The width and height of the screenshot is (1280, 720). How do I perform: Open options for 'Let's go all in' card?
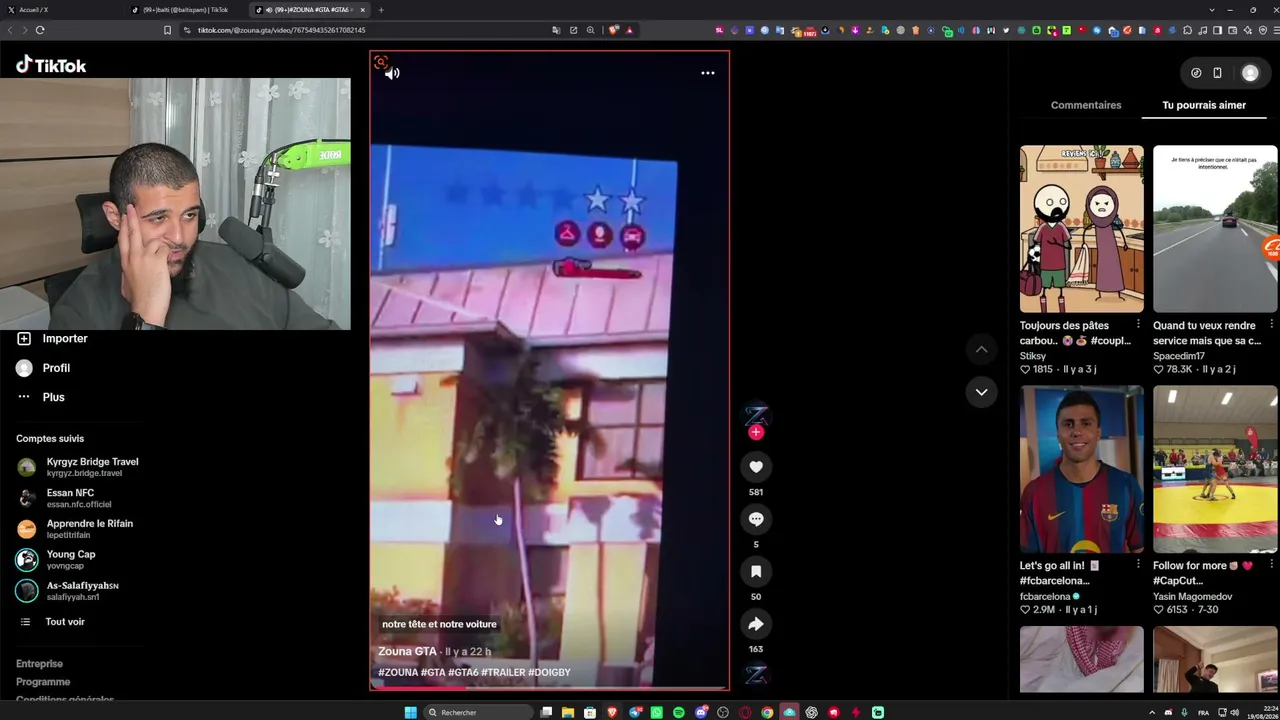tap(1138, 565)
